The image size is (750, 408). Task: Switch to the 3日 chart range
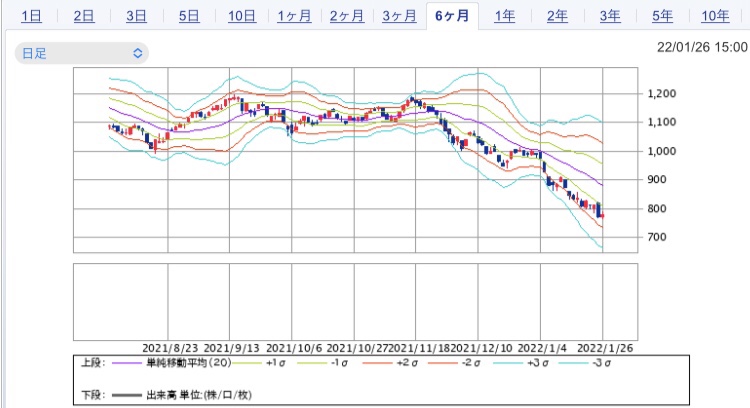click(x=136, y=16)
